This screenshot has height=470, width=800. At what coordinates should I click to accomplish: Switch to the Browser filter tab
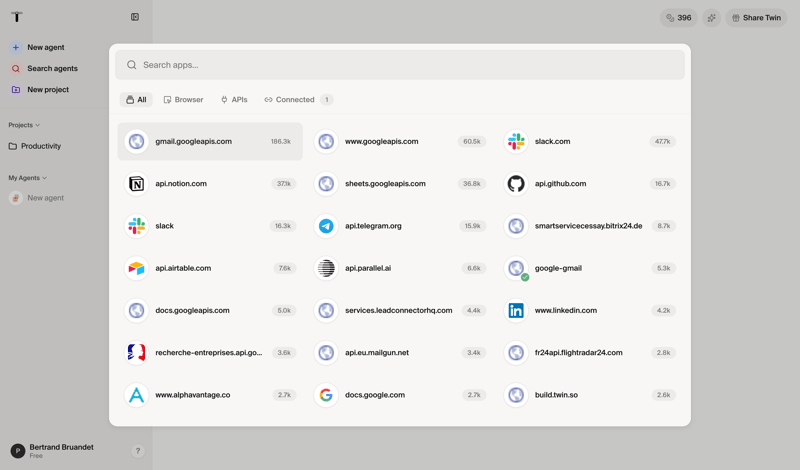tap(183, 100)
